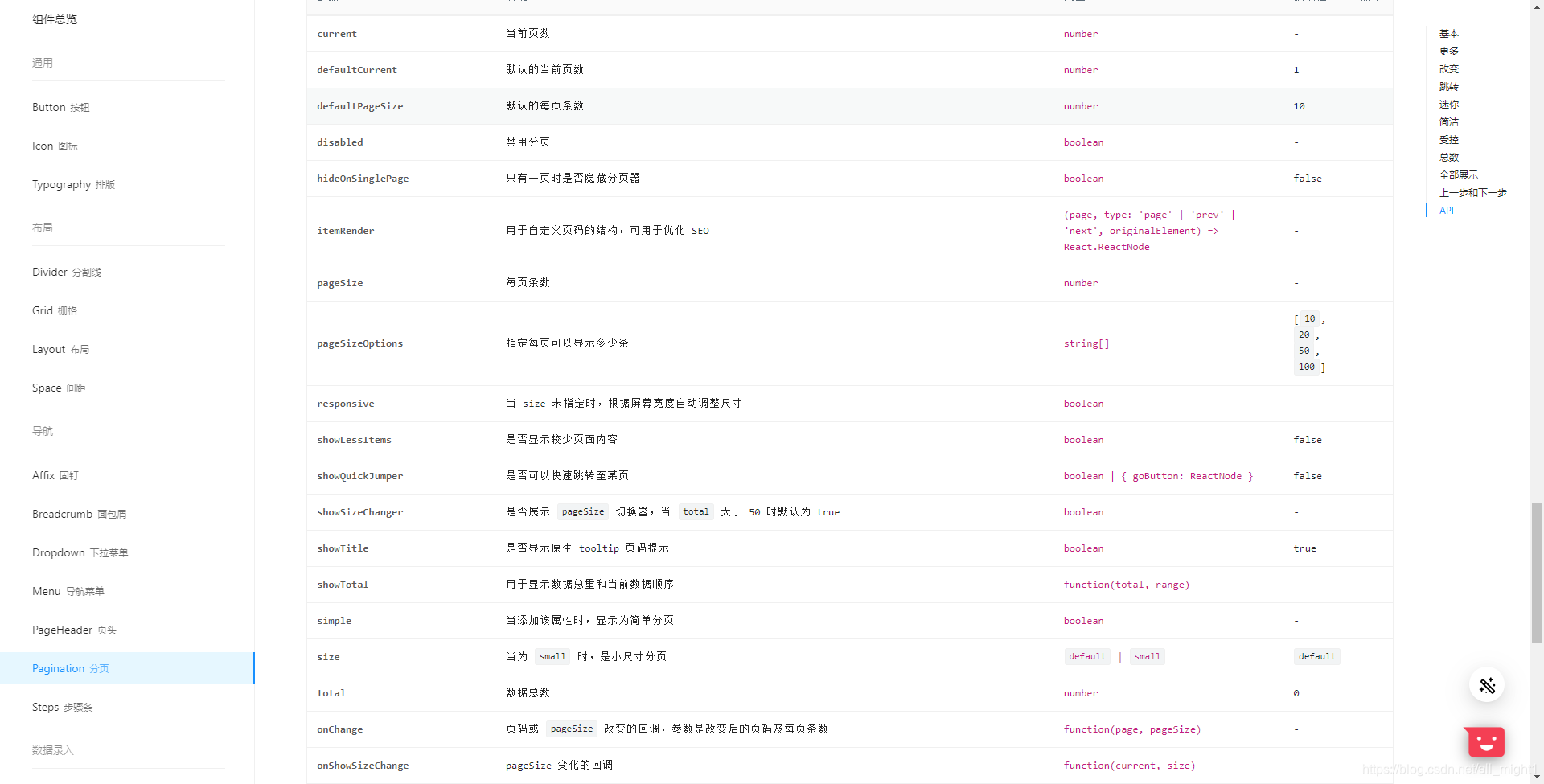
Task: Click 组件总览 at sidebar top
Action: [55, 18]
